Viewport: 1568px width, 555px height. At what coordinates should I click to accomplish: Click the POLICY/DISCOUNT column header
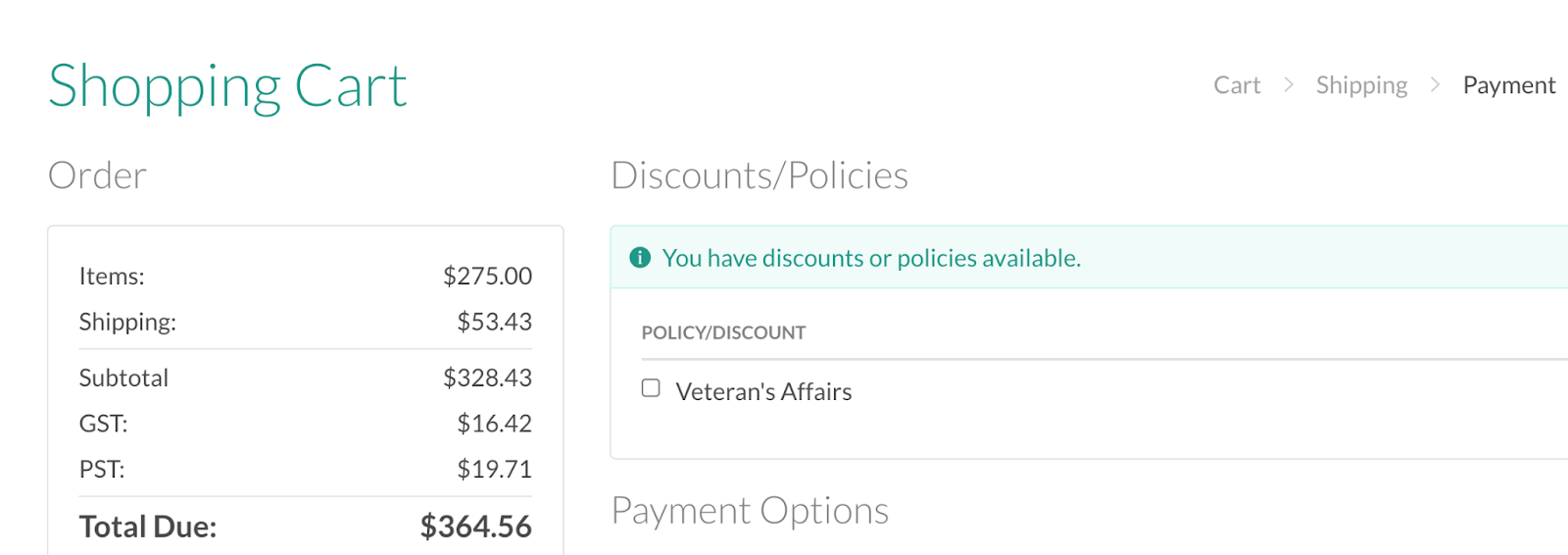point(723,332)
